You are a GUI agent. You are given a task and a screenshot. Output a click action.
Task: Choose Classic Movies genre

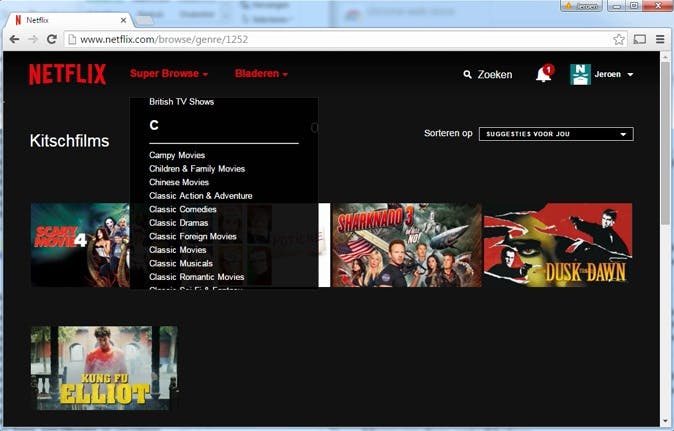pyautogui.click(x=178, y=250)
